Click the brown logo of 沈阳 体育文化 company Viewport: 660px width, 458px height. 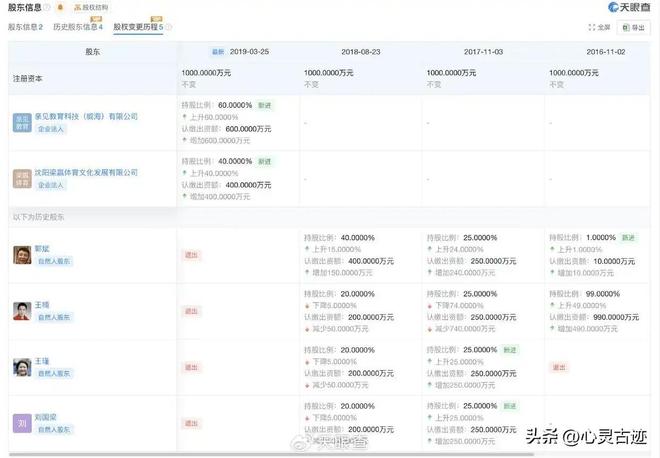[x=22, y=178]
